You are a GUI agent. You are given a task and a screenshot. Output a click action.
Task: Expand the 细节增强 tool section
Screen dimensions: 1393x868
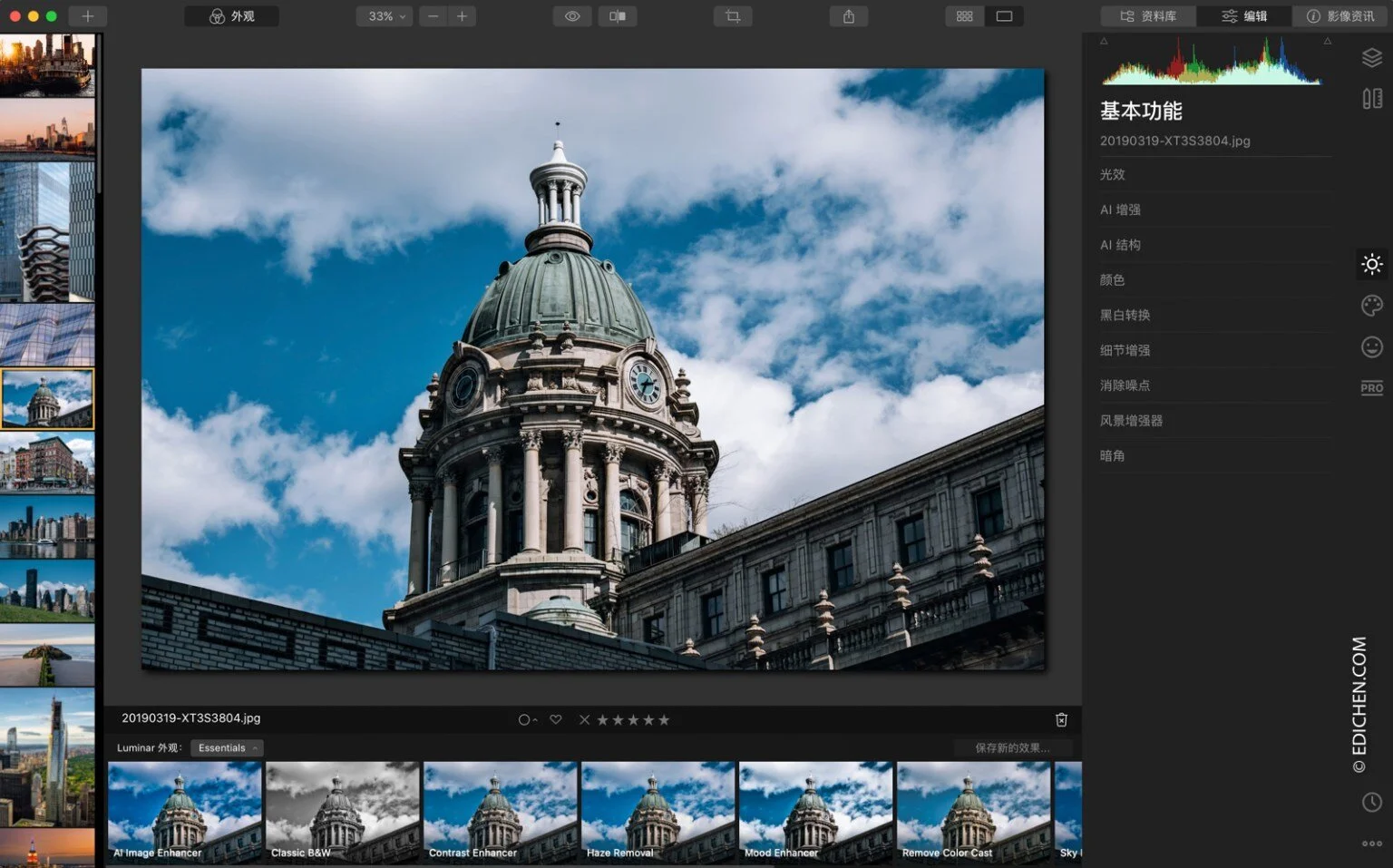[1215, 350]
